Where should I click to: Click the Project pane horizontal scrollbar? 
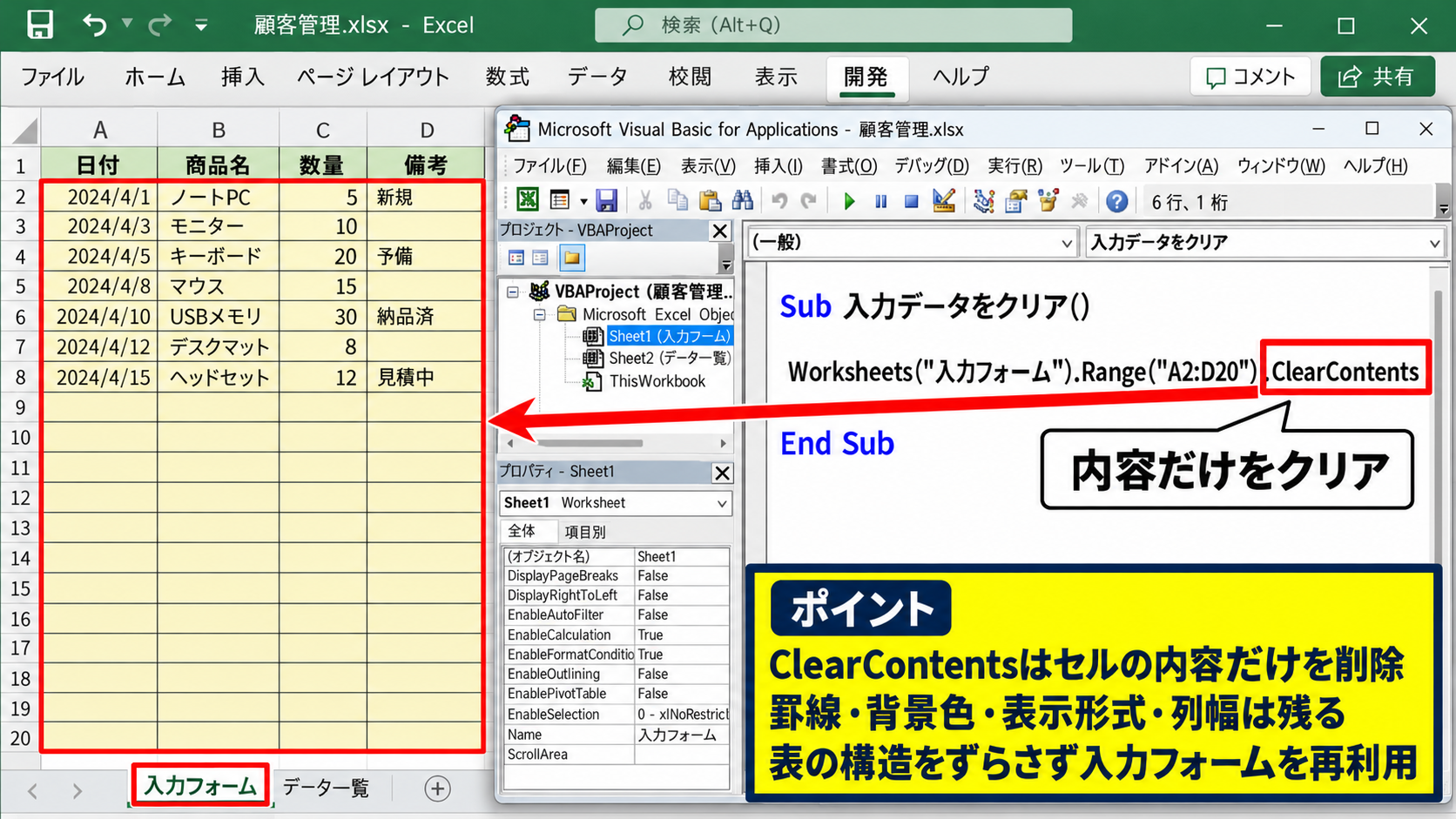pyautogui.click(x=617, y=443)
